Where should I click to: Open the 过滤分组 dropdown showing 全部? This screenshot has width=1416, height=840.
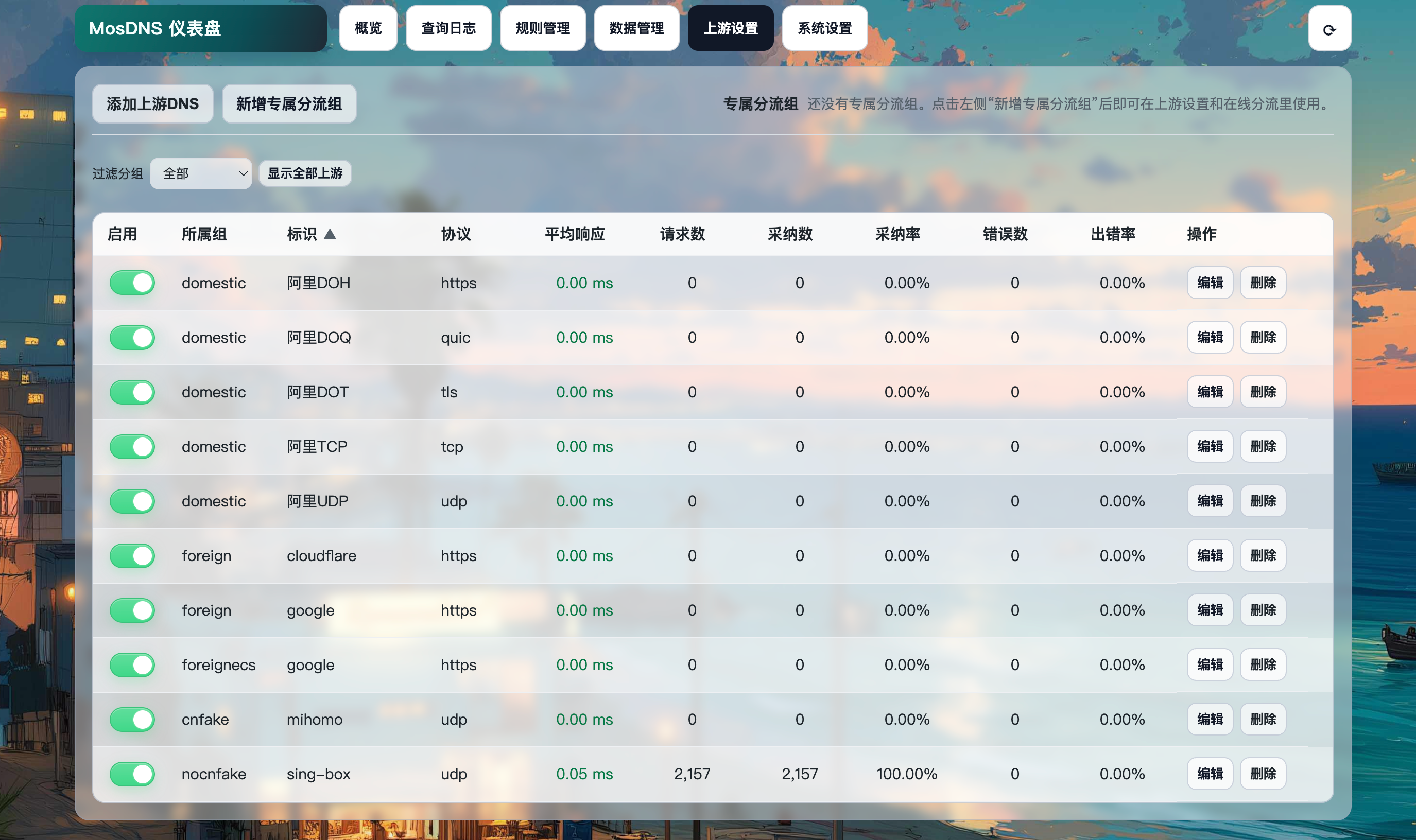(x=201, y=173)
